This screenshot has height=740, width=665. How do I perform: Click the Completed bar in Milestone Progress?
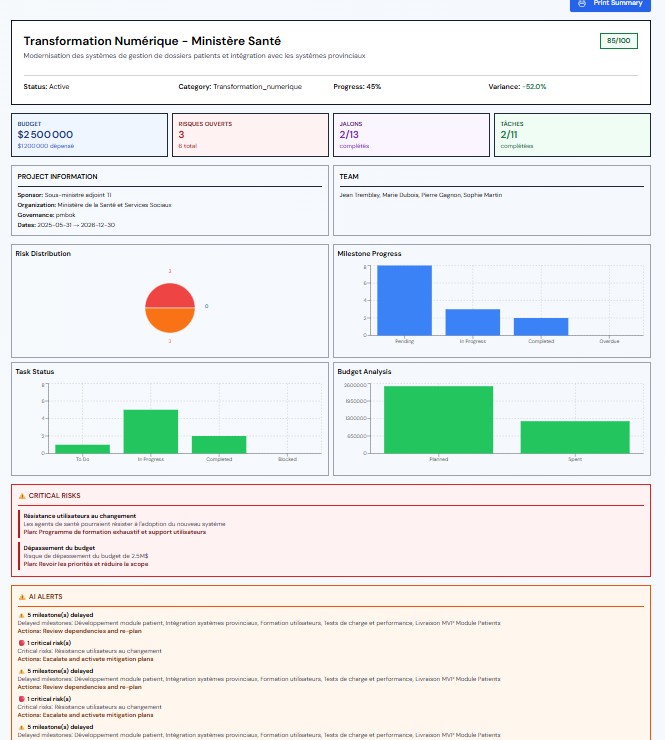(541, 327)
